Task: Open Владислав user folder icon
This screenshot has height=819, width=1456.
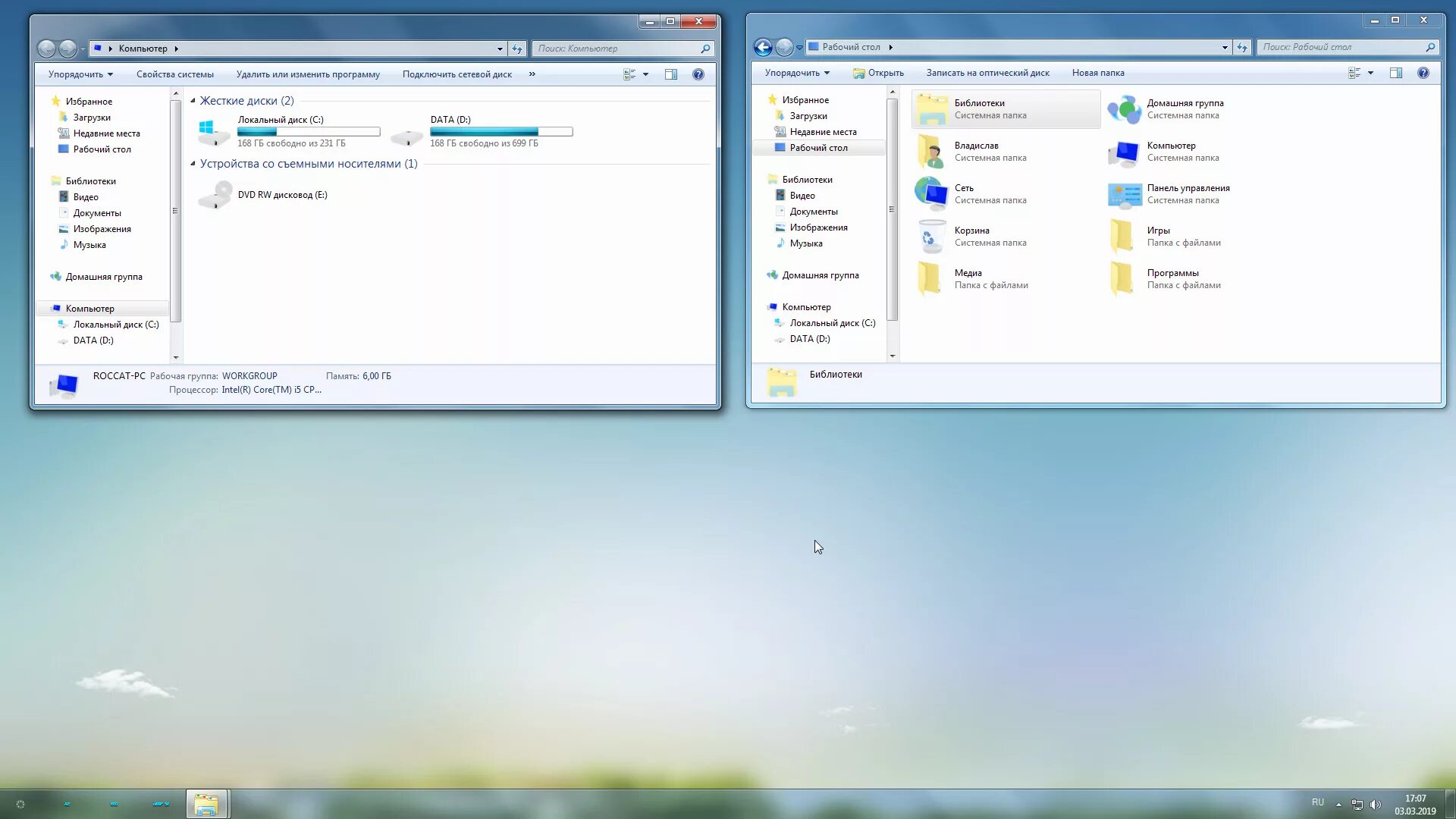Action: tap(931, 152)
